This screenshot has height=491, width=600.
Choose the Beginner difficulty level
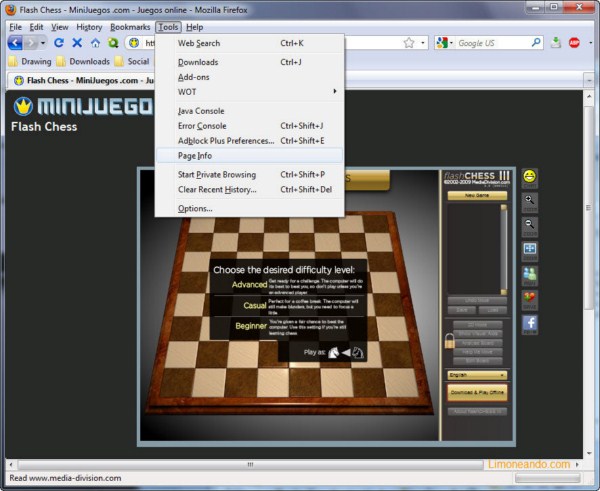coord(251,326)
